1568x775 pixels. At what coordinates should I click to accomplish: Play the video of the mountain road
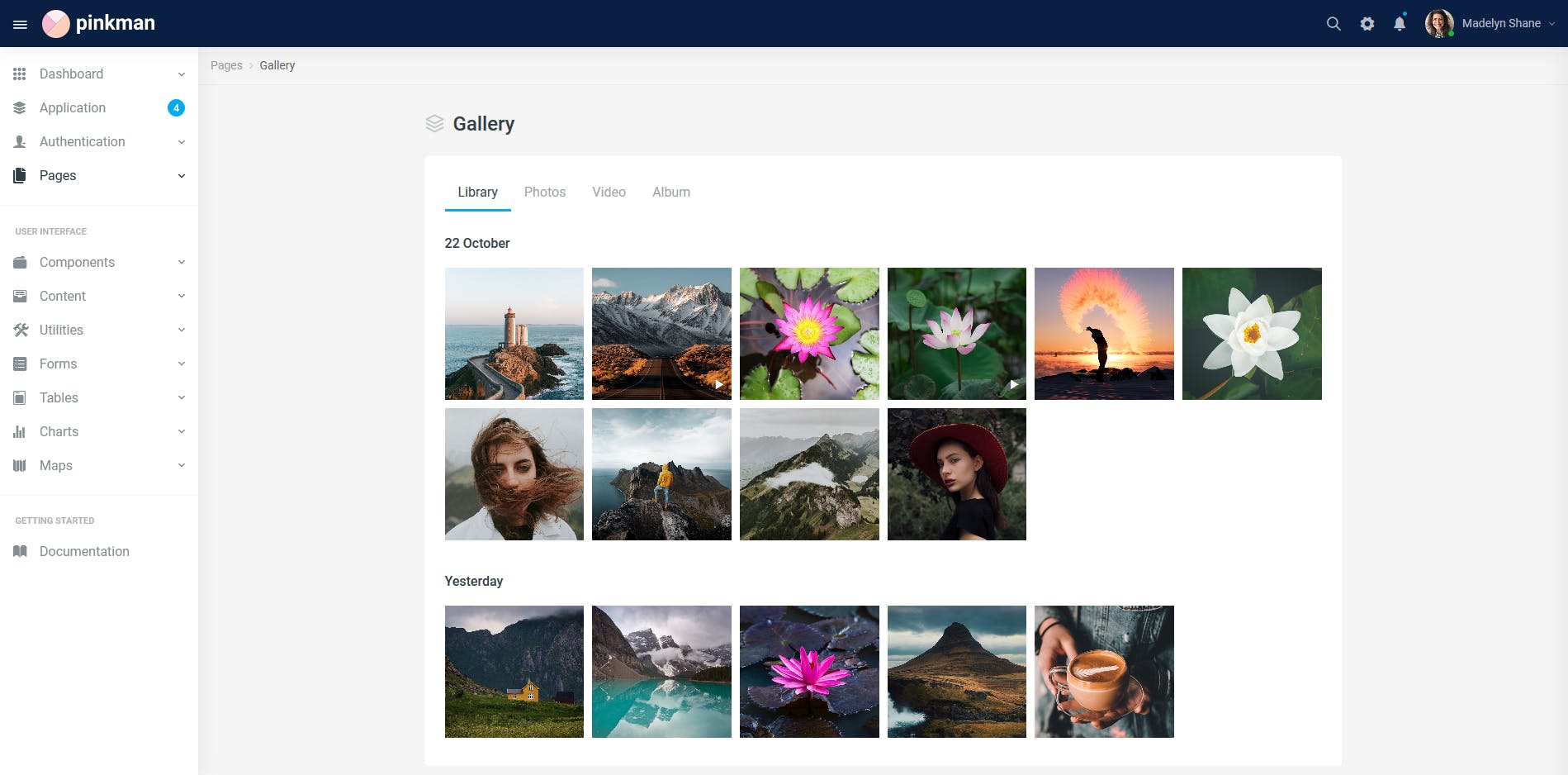click(718, 383)
